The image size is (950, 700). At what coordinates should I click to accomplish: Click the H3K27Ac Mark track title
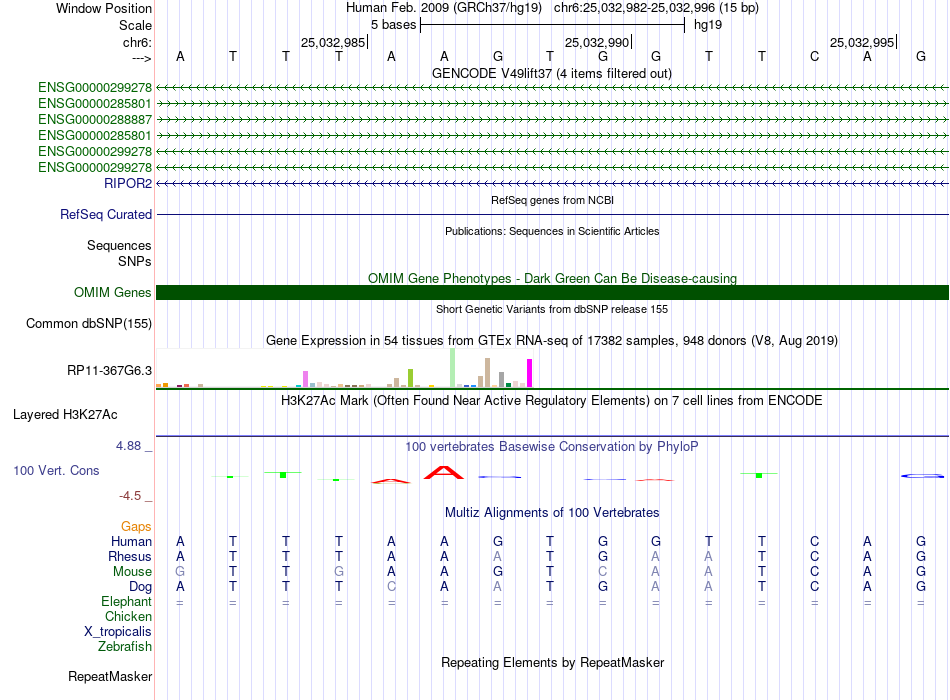click(x=552, y=401)
